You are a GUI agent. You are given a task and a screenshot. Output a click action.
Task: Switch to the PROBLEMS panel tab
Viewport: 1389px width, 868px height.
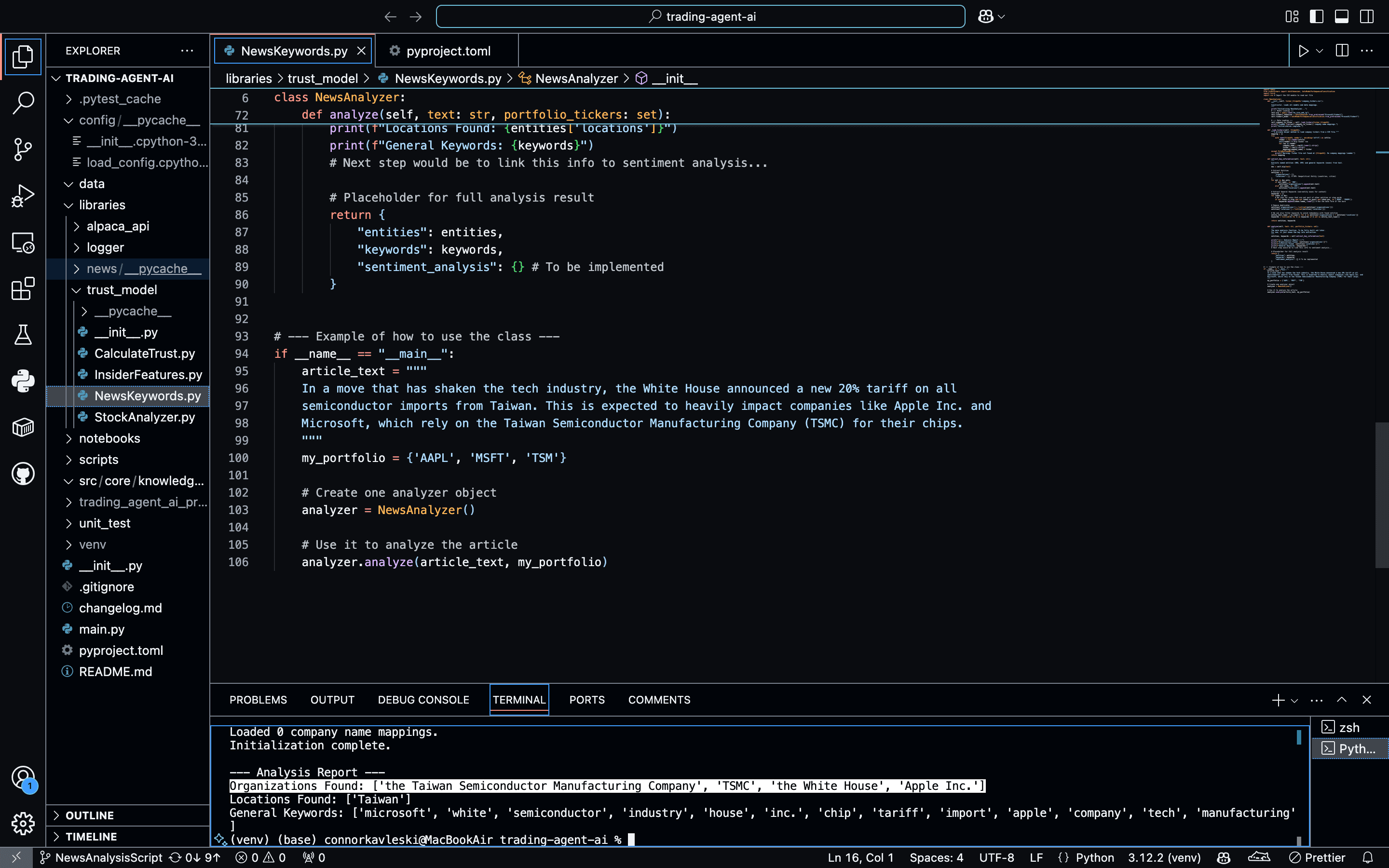click(258, 700)
